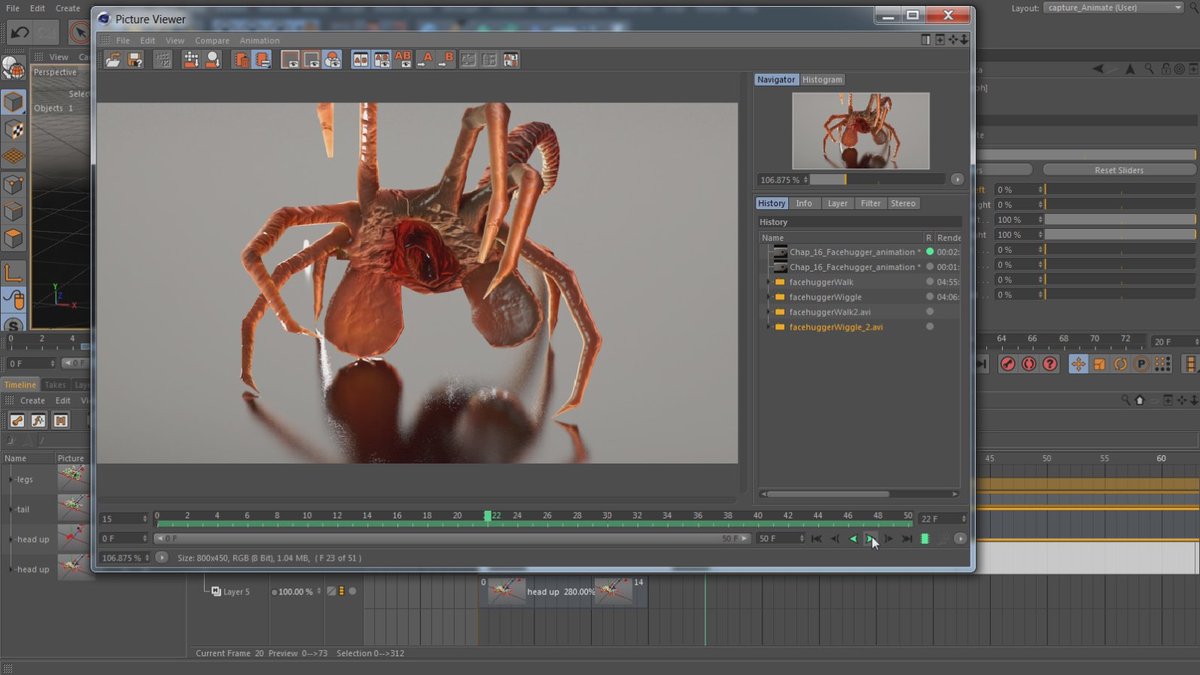Click the Save As icon in Picture Viewer toolbar
The width and height of the screenshot is (1200, 675).
coord(135,60)
